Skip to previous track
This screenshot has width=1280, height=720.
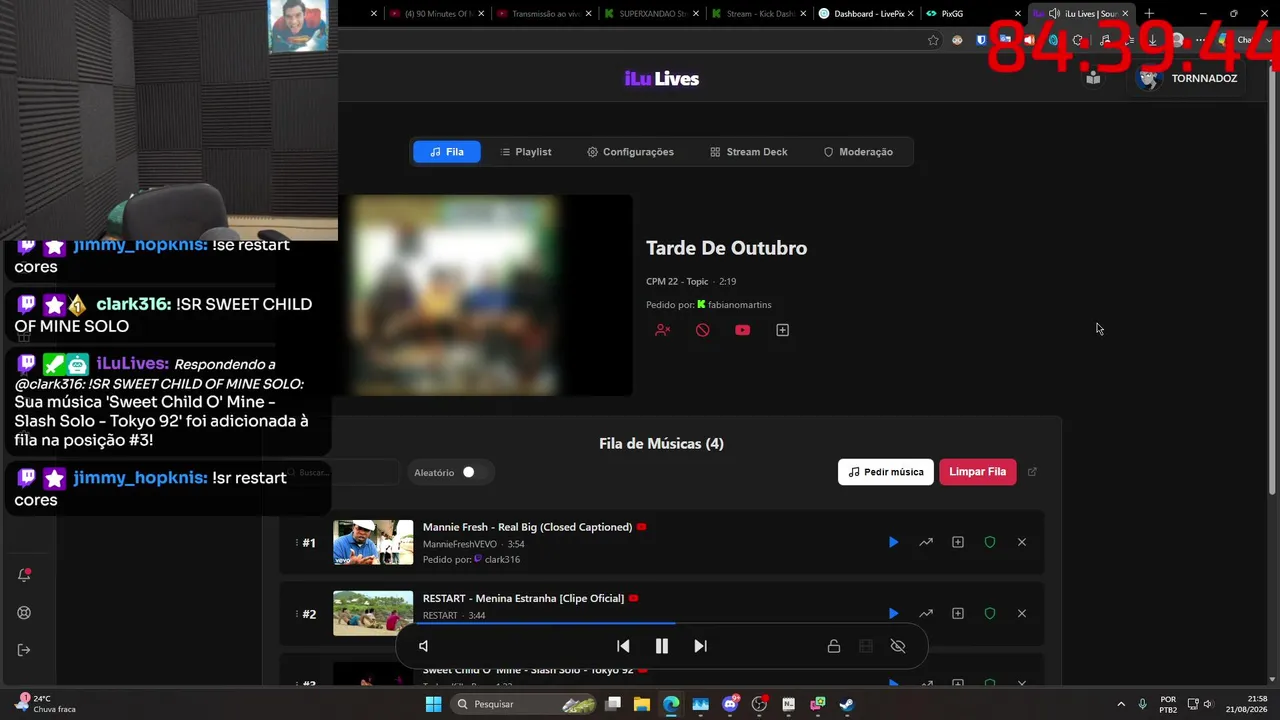(x=623, y=646)
